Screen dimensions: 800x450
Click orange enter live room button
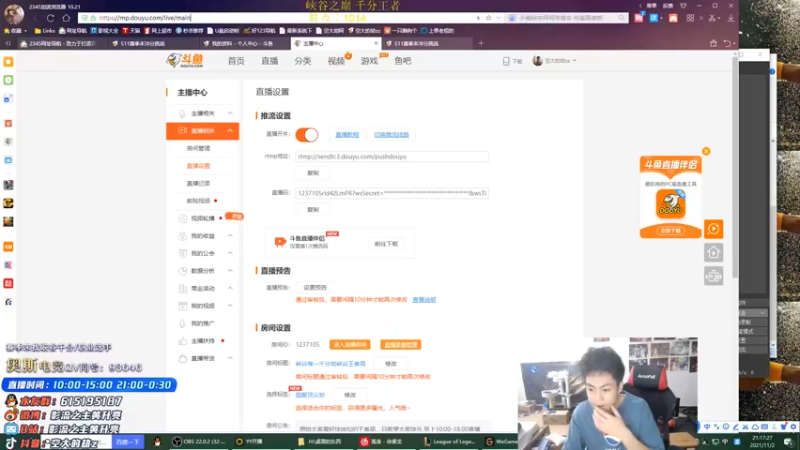[x=349, y=345]
